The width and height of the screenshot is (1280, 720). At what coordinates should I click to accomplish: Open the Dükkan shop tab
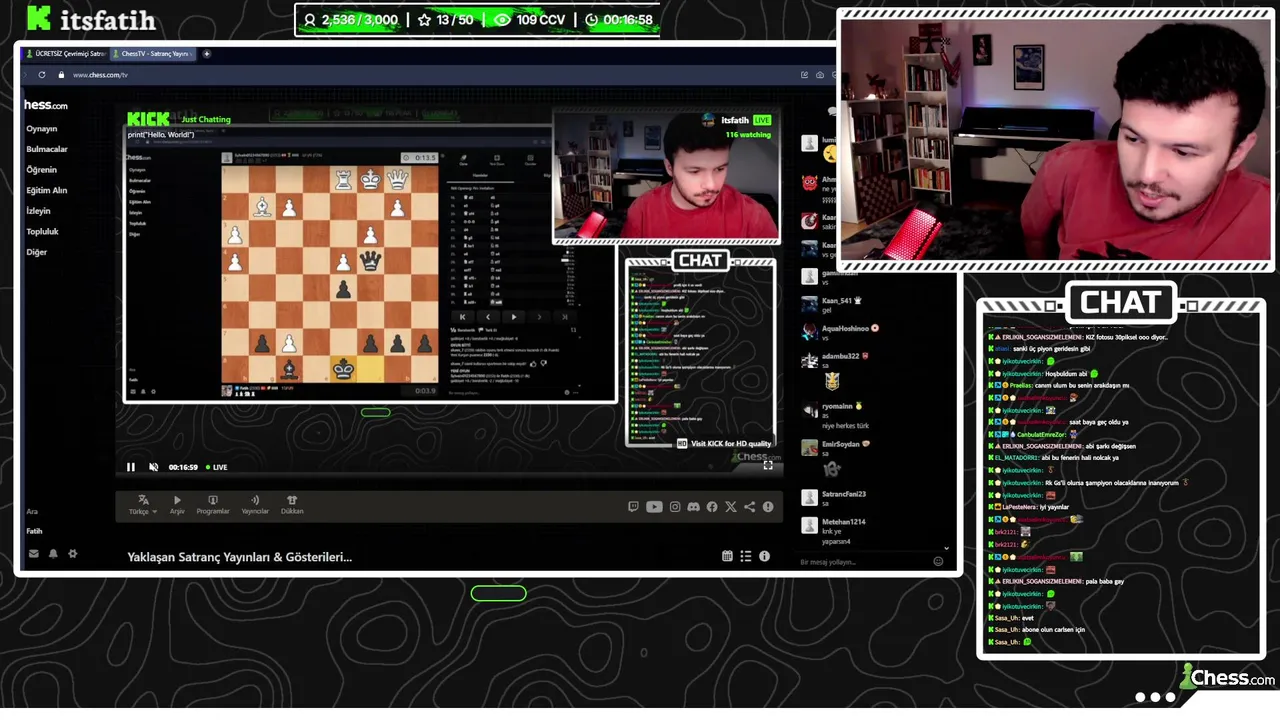point(292,505)
